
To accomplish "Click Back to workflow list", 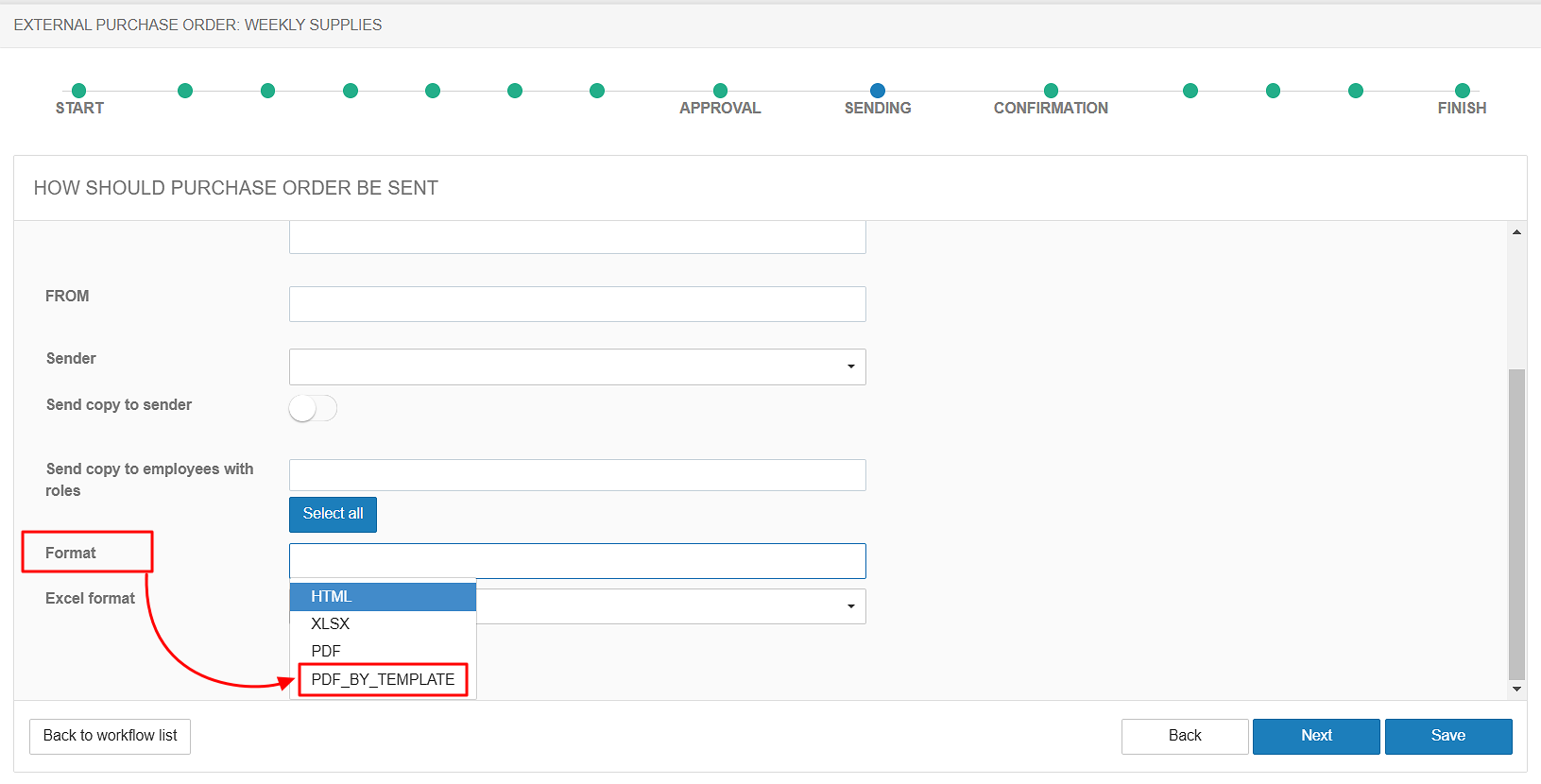I will pos(110,736).
